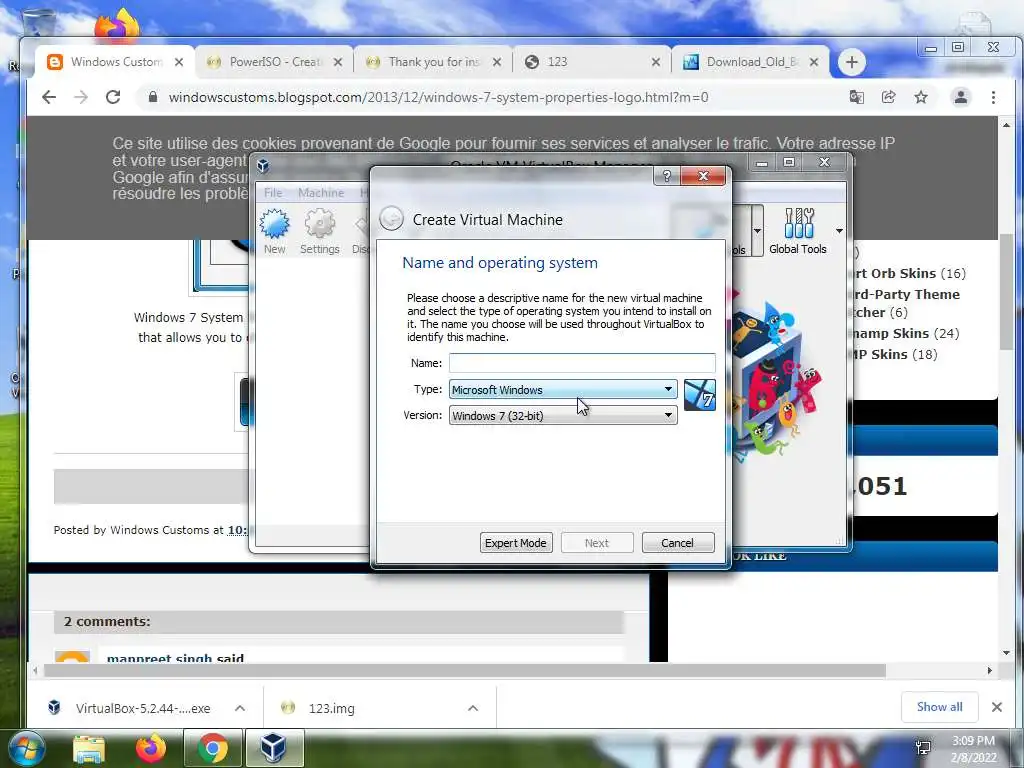
Task: Click the help question mark button
Action: coord(667,176)
